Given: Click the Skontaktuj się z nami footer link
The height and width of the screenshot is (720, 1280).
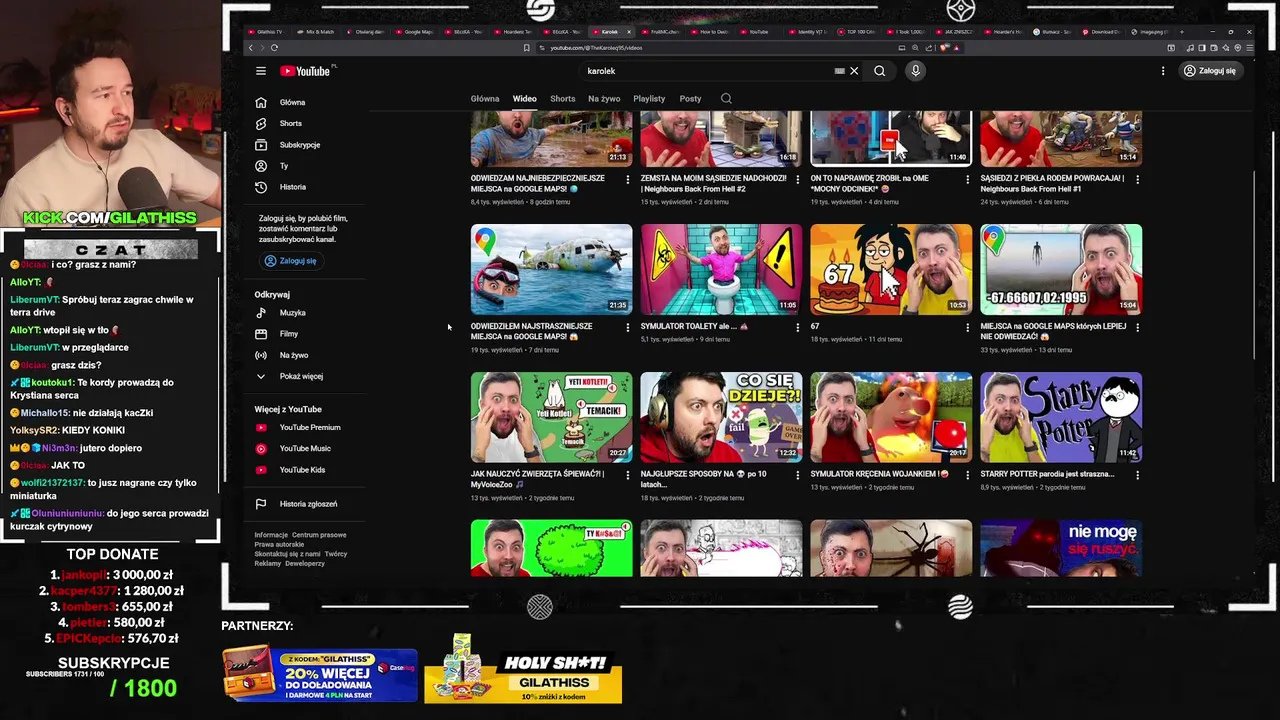Looking at the screenshot, I should 287,554.
